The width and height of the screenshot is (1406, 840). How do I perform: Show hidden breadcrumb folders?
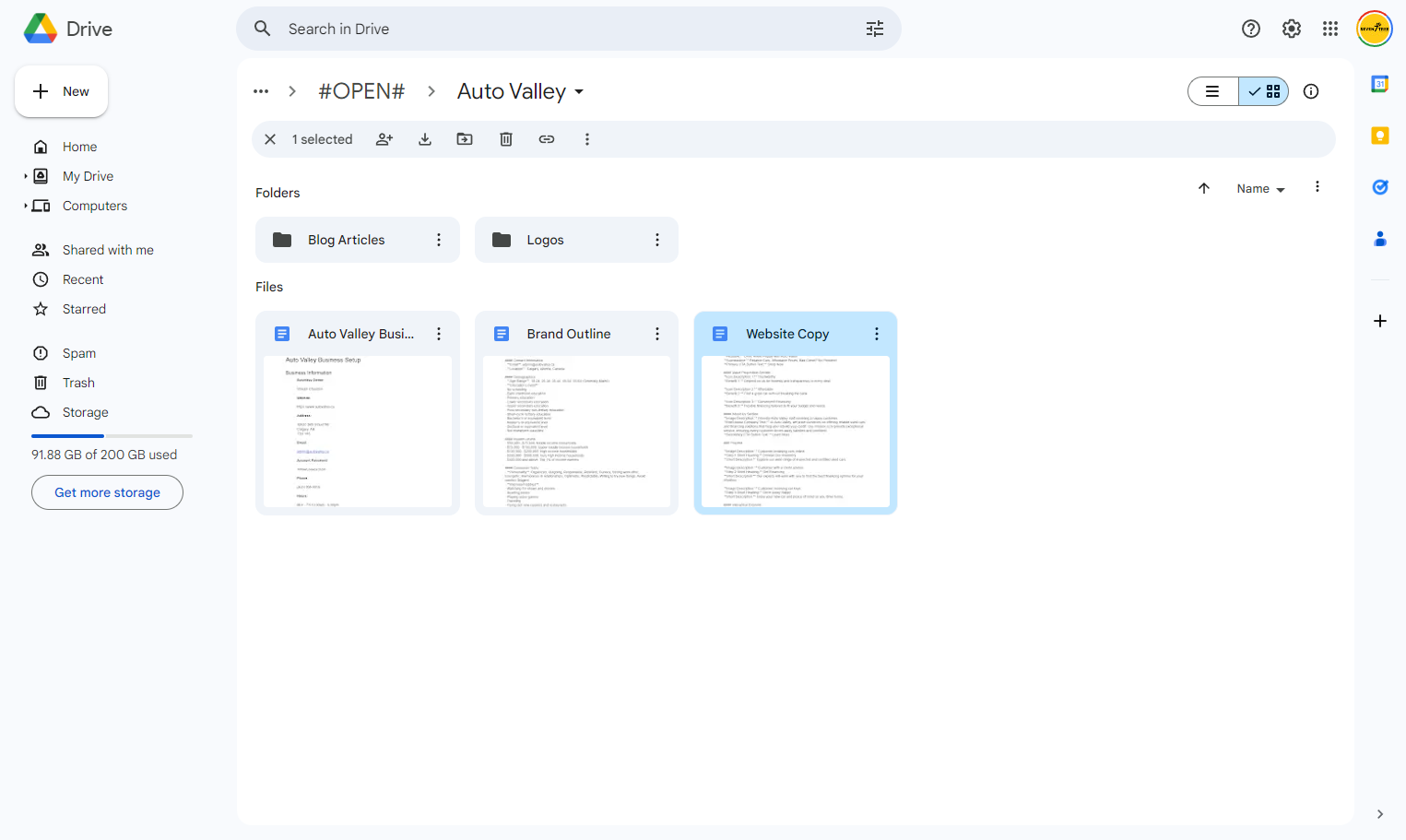[x=261, y=91]
